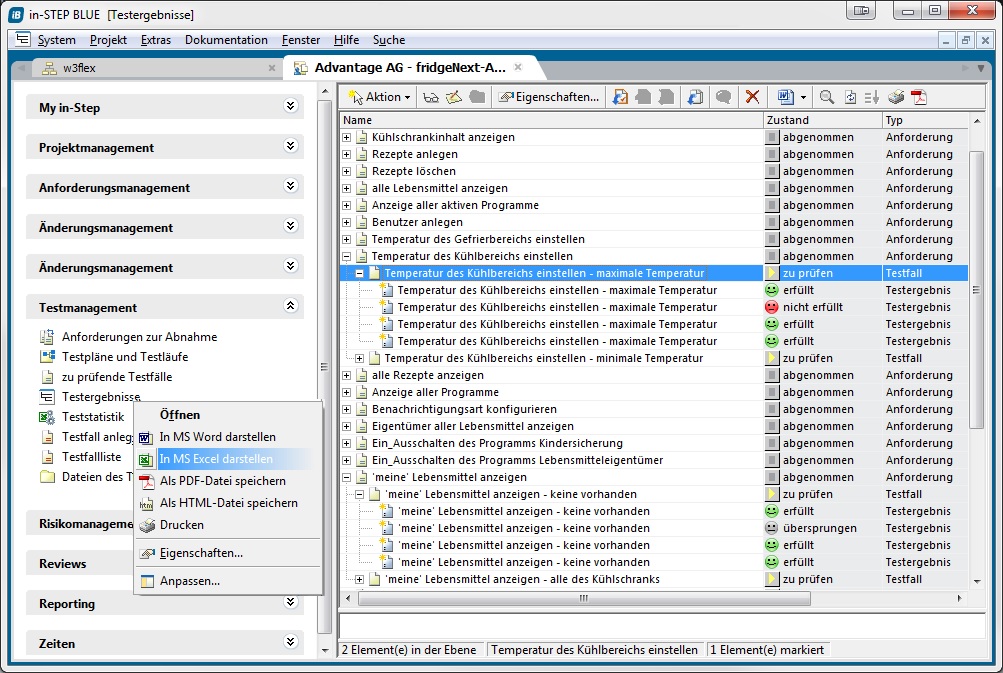
Task: Choose 'In MS Excel darstellen' from context menu
Action: click(216, 459)
